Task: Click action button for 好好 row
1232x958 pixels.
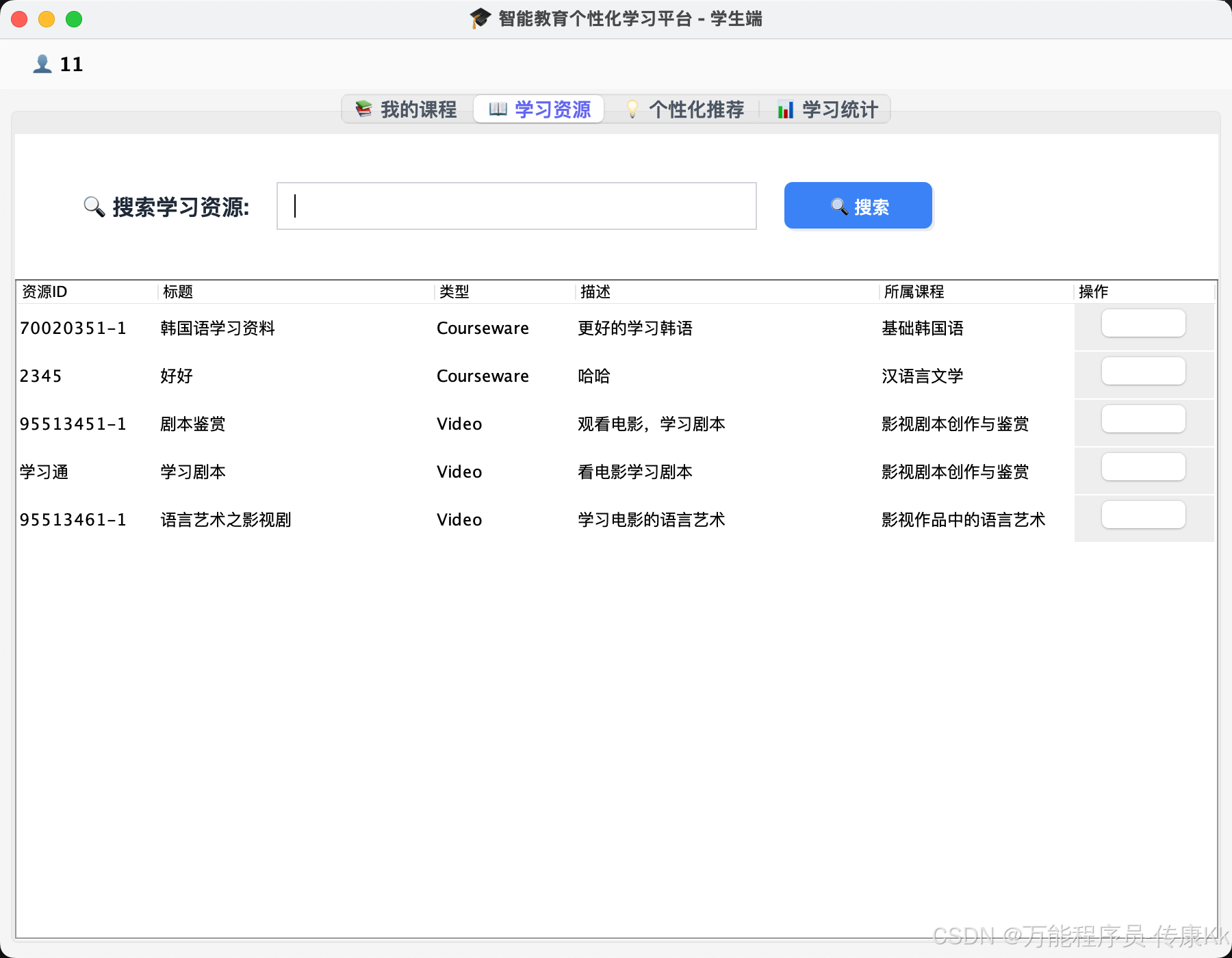Action: tap(1144, 371)
